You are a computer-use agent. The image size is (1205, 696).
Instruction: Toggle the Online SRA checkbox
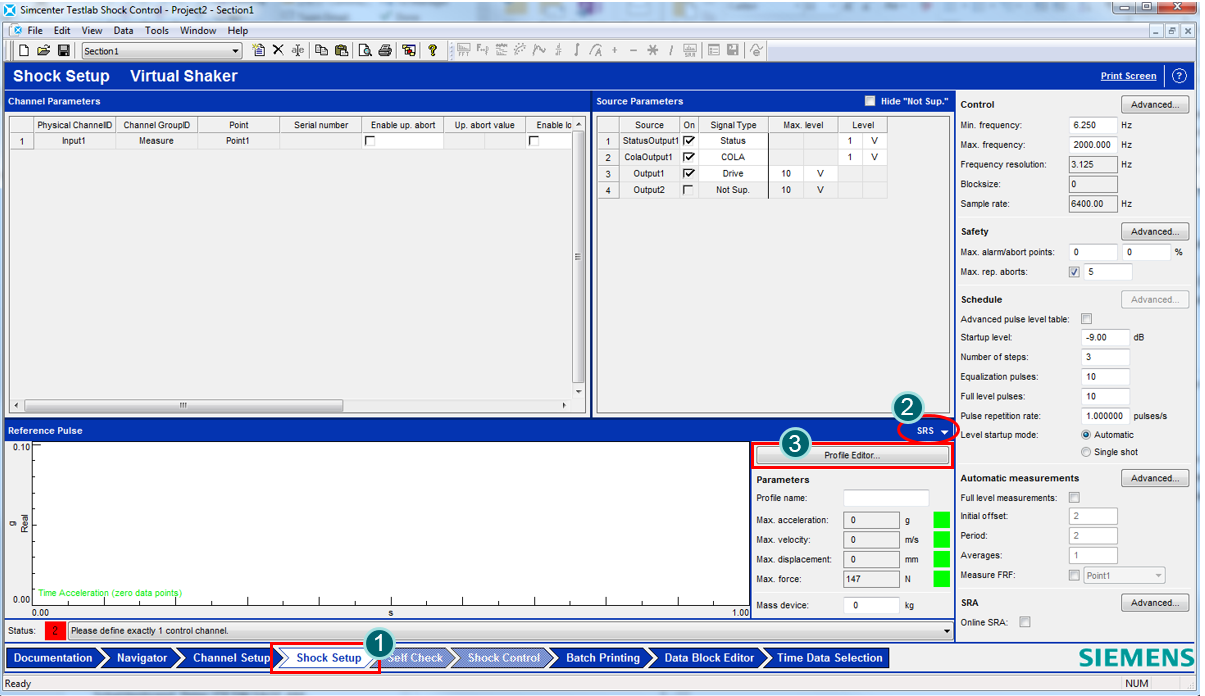1025,622
